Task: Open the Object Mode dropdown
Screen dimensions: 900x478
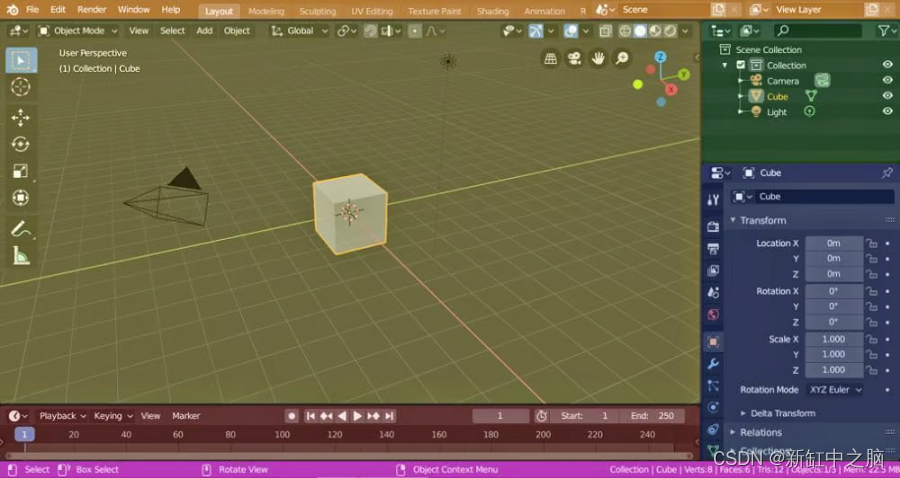Action: [77, 31]
